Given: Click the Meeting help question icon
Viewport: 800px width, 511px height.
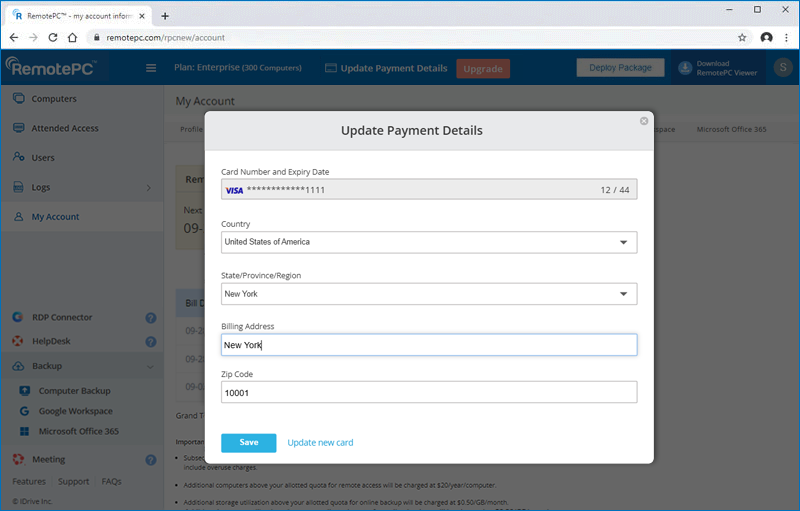Looking at the screenshot, I should [150, 460].
